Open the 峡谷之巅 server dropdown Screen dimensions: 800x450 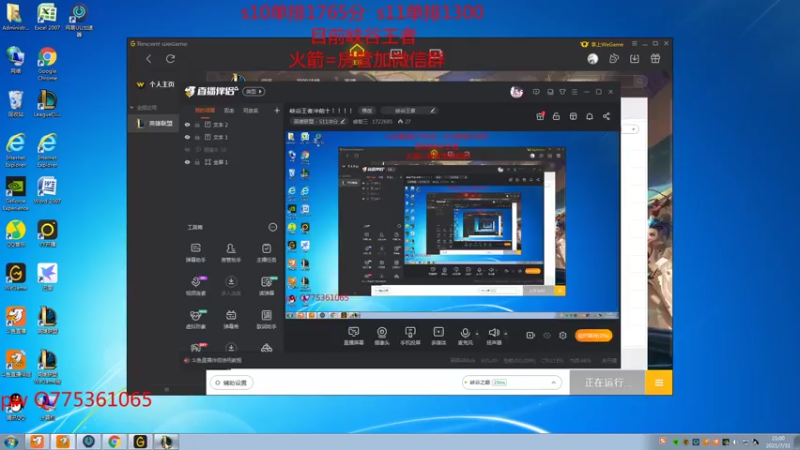click(511, 382)
